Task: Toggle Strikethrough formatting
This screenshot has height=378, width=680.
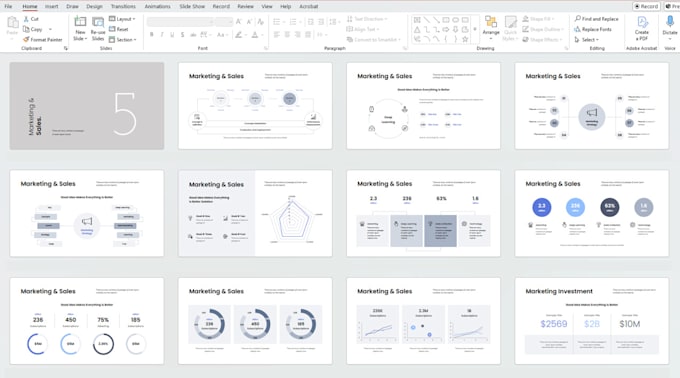Action: pos(193,35)
